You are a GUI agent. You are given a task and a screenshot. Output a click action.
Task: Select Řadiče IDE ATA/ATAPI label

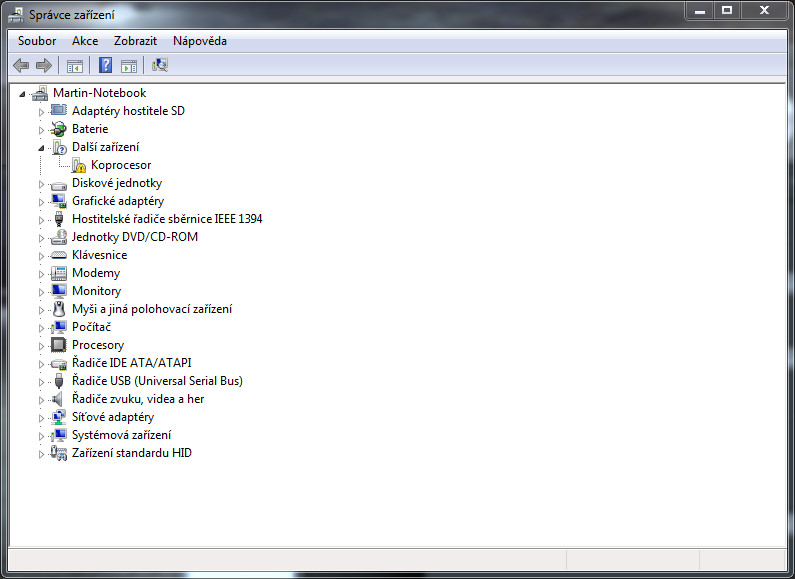point(132,363)
